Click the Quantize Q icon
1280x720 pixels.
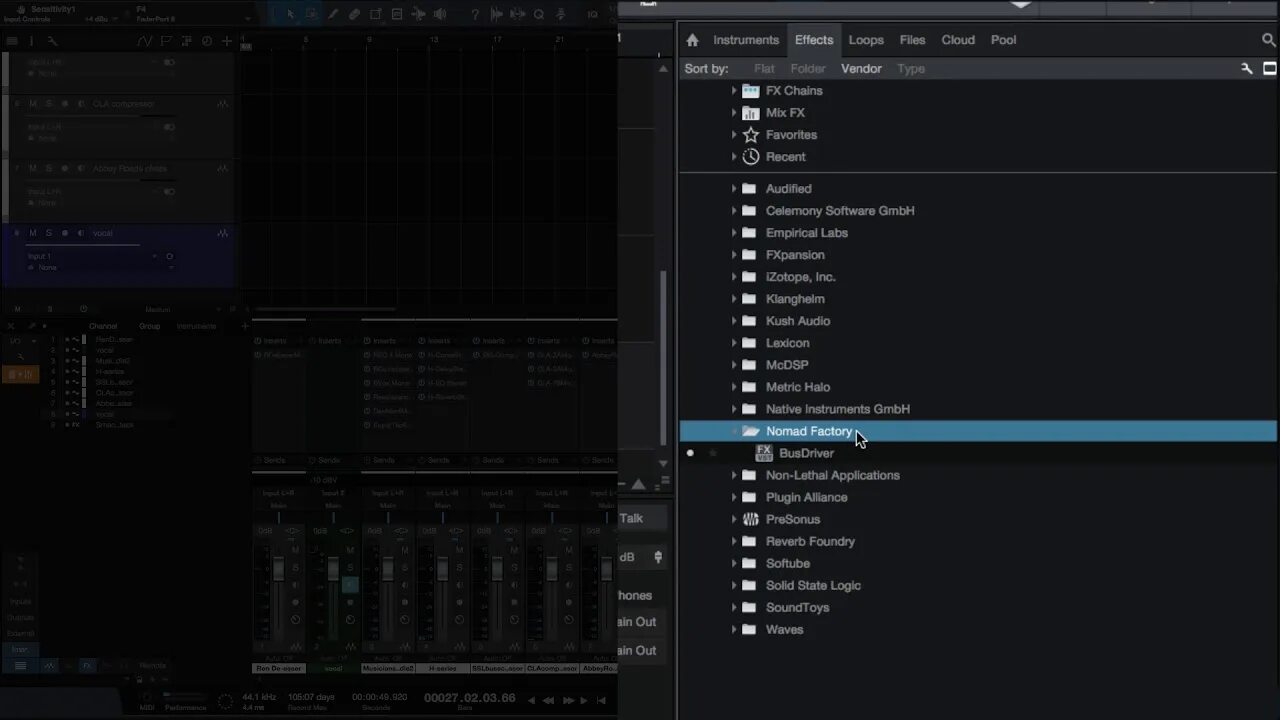pyautogui.click(x=538, y=14)
